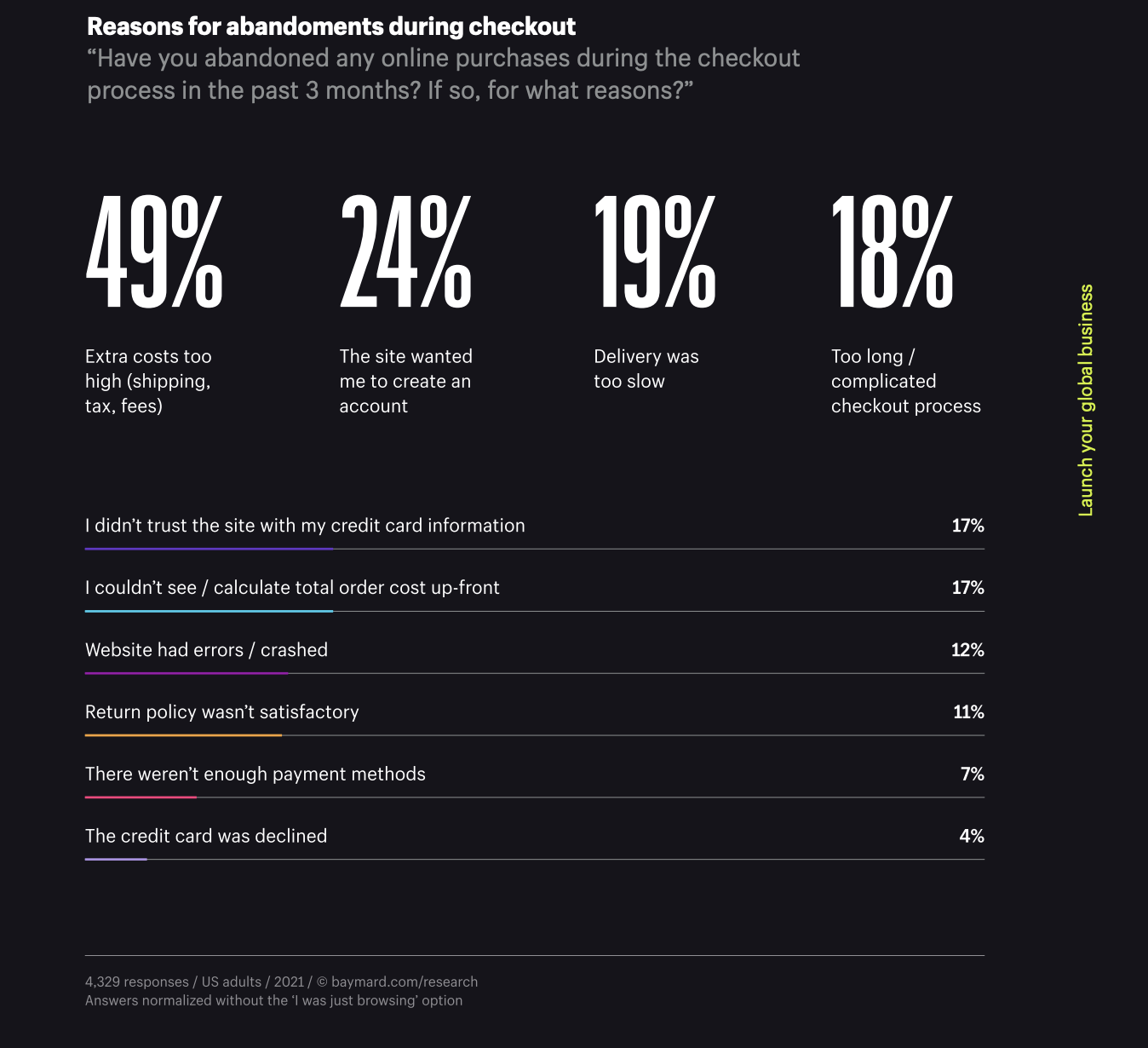Click the purple bar under credit card trust row
The image size is (1148, 1048).
(209, 549)
